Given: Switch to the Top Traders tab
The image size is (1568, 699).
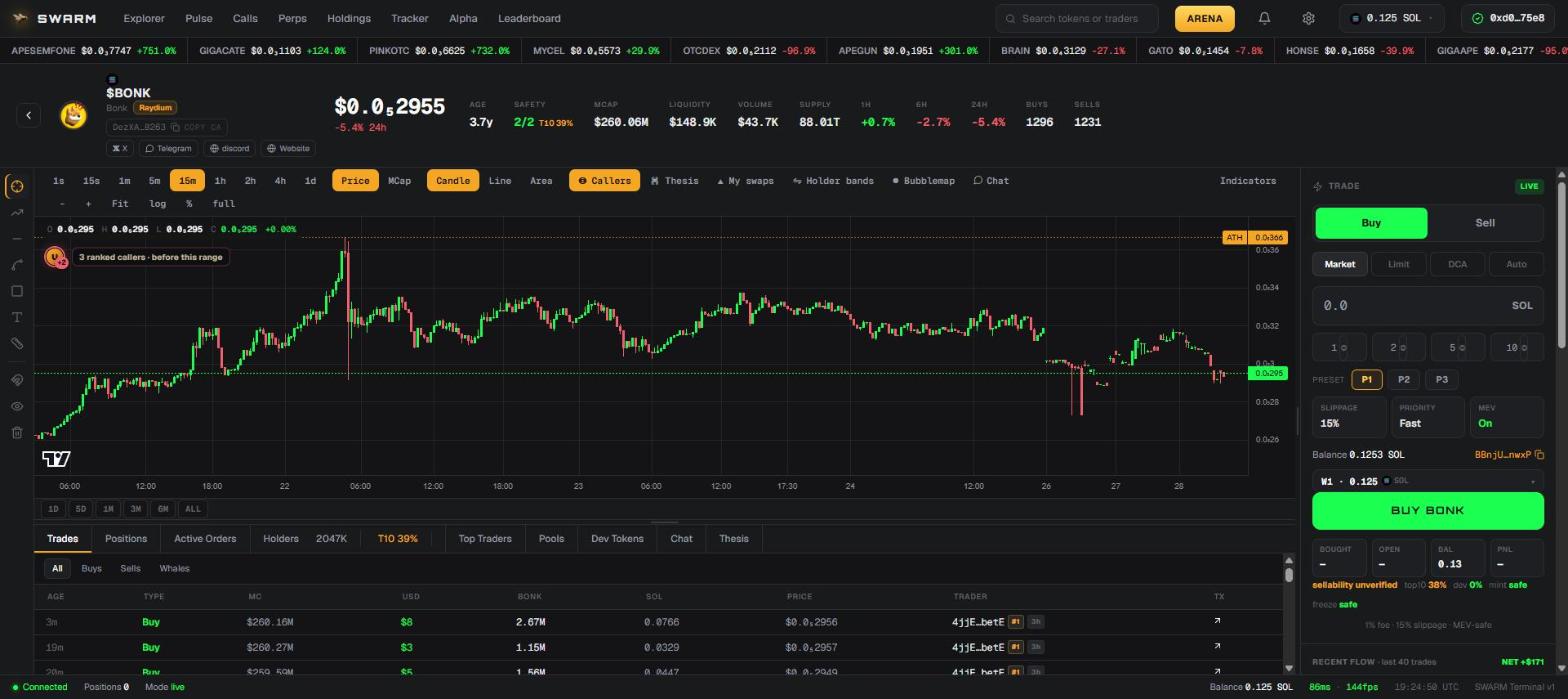Looking at the screenshot, I should [x=485, y=539].
